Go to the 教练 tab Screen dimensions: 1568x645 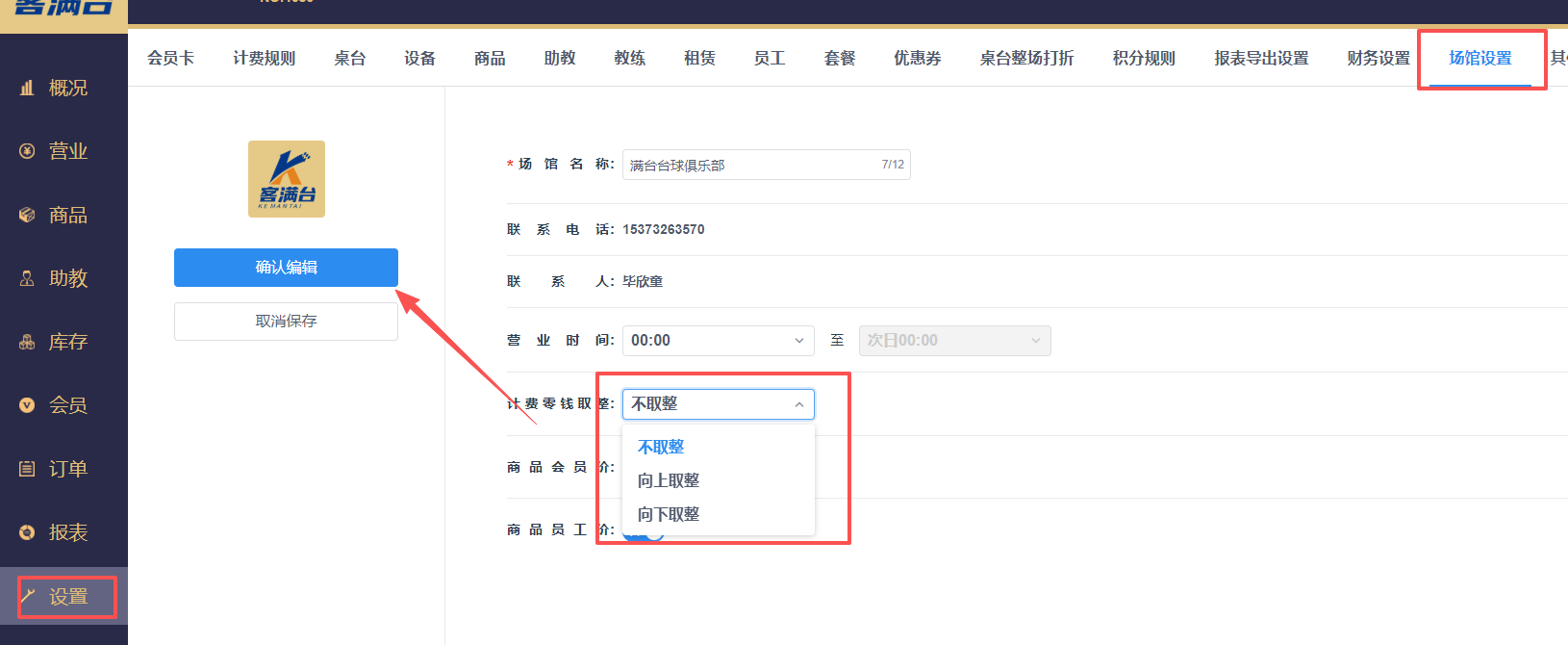coord(630,58)
